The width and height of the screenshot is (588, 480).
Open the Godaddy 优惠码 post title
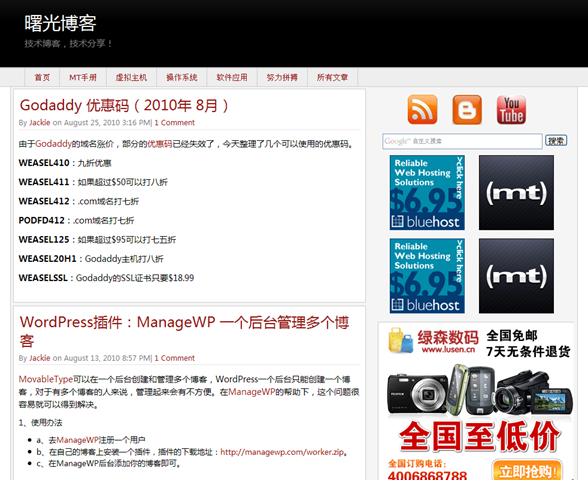124,105
